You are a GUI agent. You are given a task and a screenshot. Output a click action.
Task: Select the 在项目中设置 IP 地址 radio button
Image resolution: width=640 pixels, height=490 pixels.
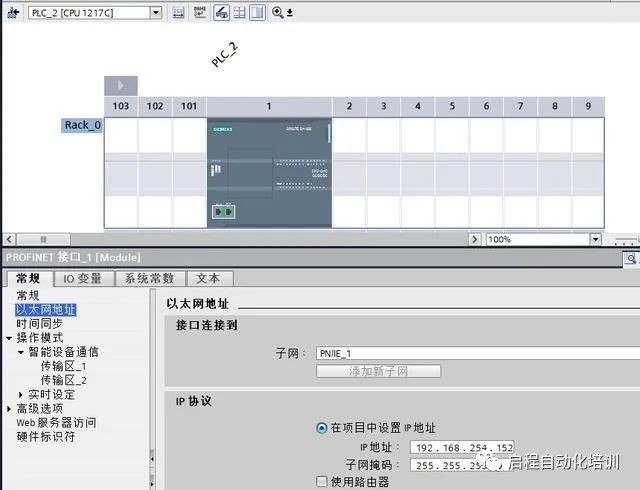(x=322, y=428)
